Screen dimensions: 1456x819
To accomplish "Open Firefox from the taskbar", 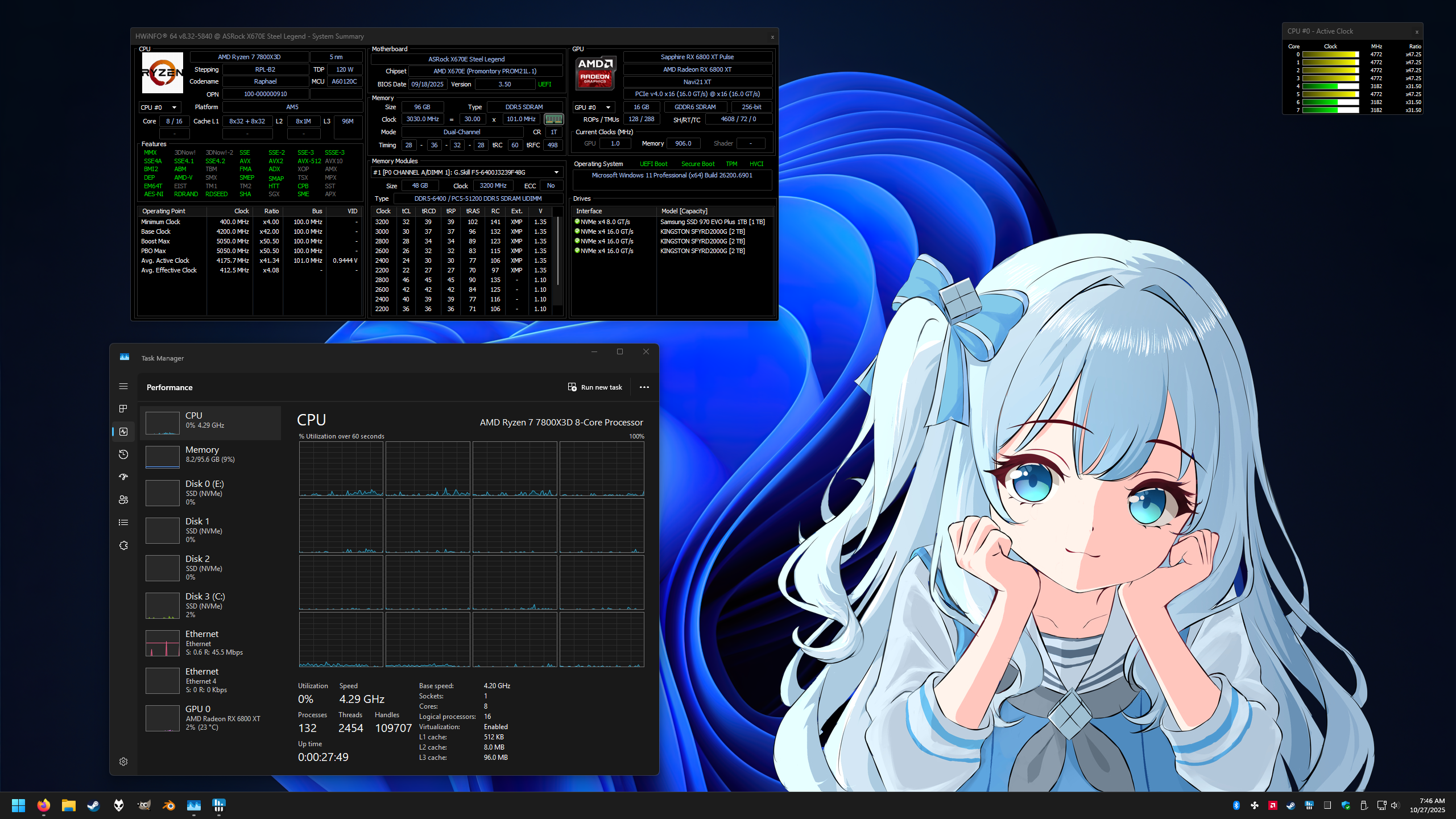I will (x=44, y=805).
